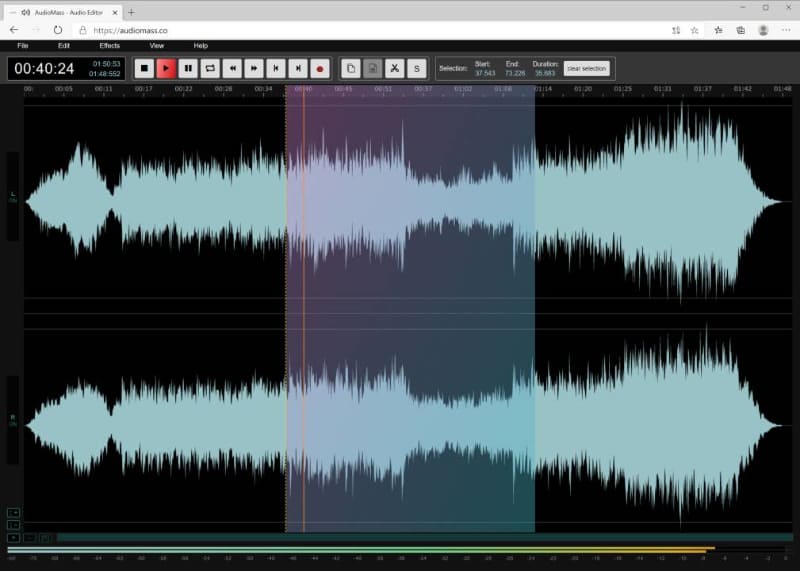
Task: Add the page to favorites with the star icon
Action: point(694,30)
